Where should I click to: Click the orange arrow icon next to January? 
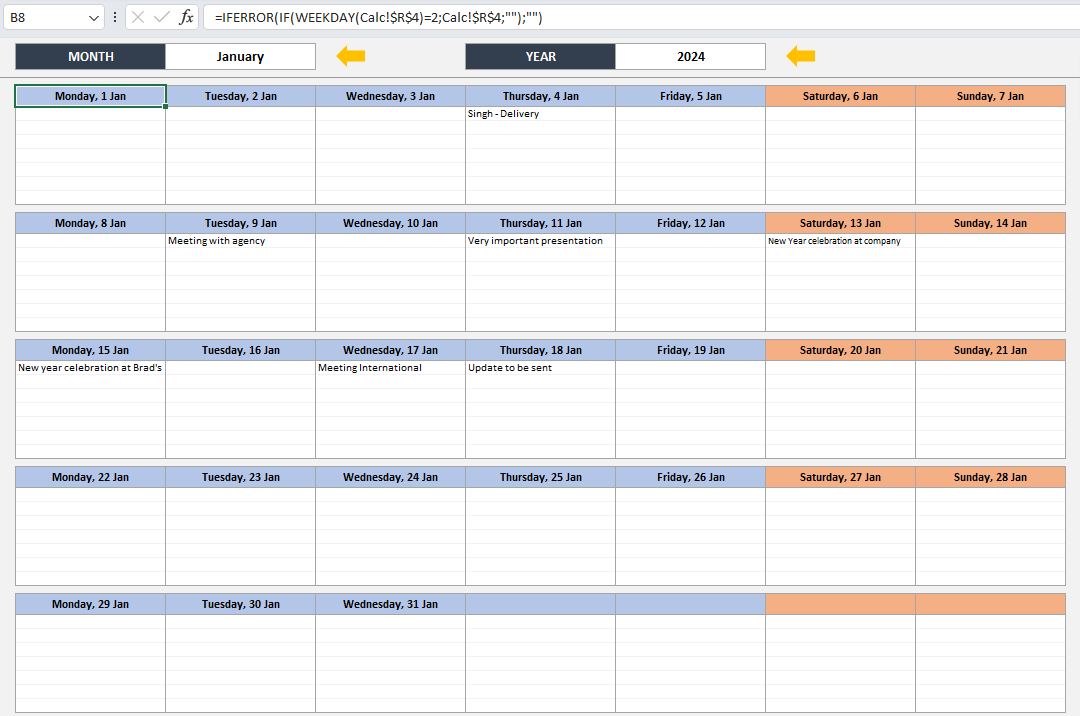(x=350, y=56)
